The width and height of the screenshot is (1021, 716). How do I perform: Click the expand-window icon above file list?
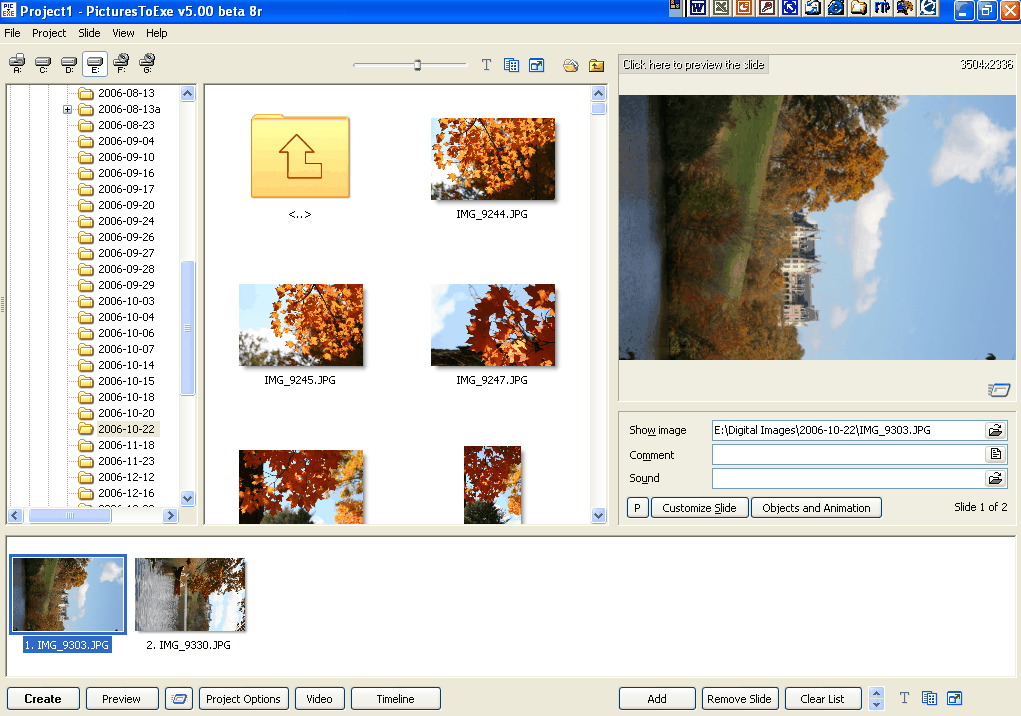[537, 65]
